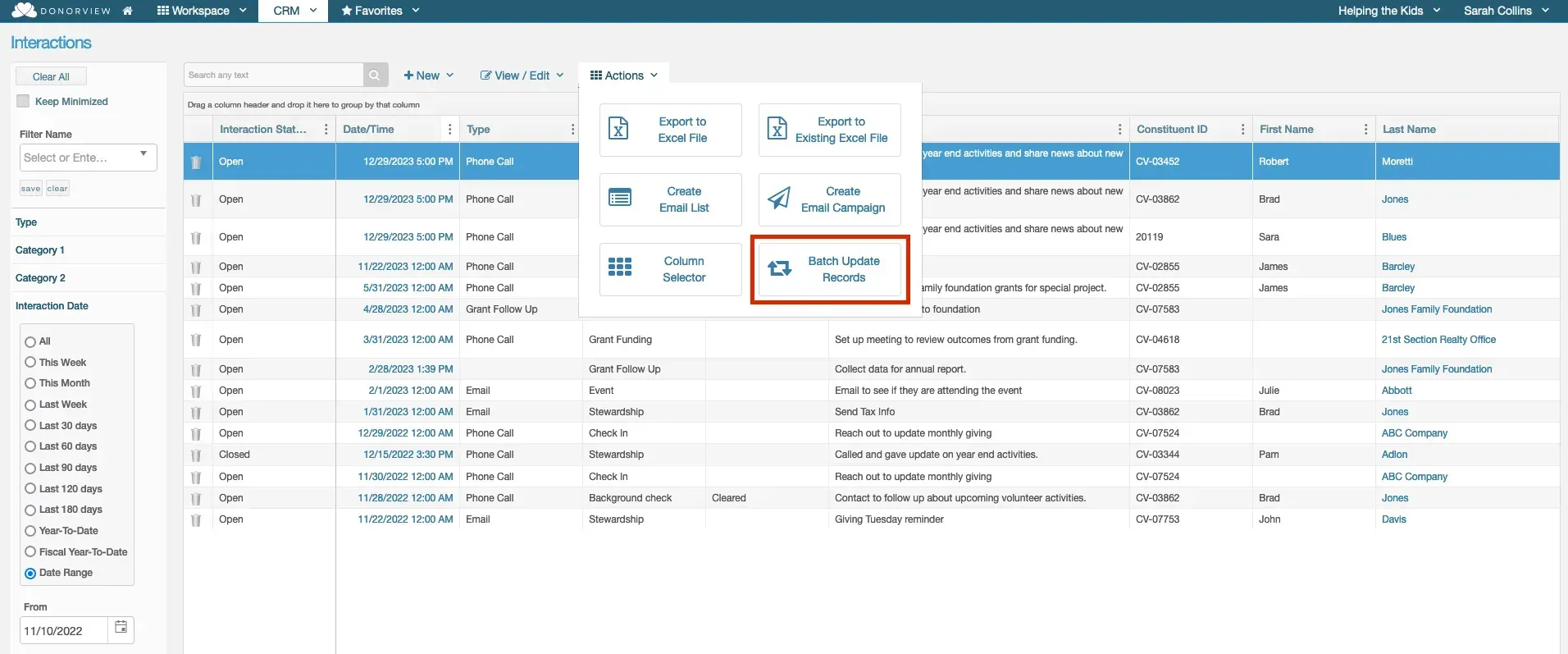Click trash icon for 11/22/2023 Barcley row
The width and height of the screenshot is (1568, 654).
[x=196, y=267]
